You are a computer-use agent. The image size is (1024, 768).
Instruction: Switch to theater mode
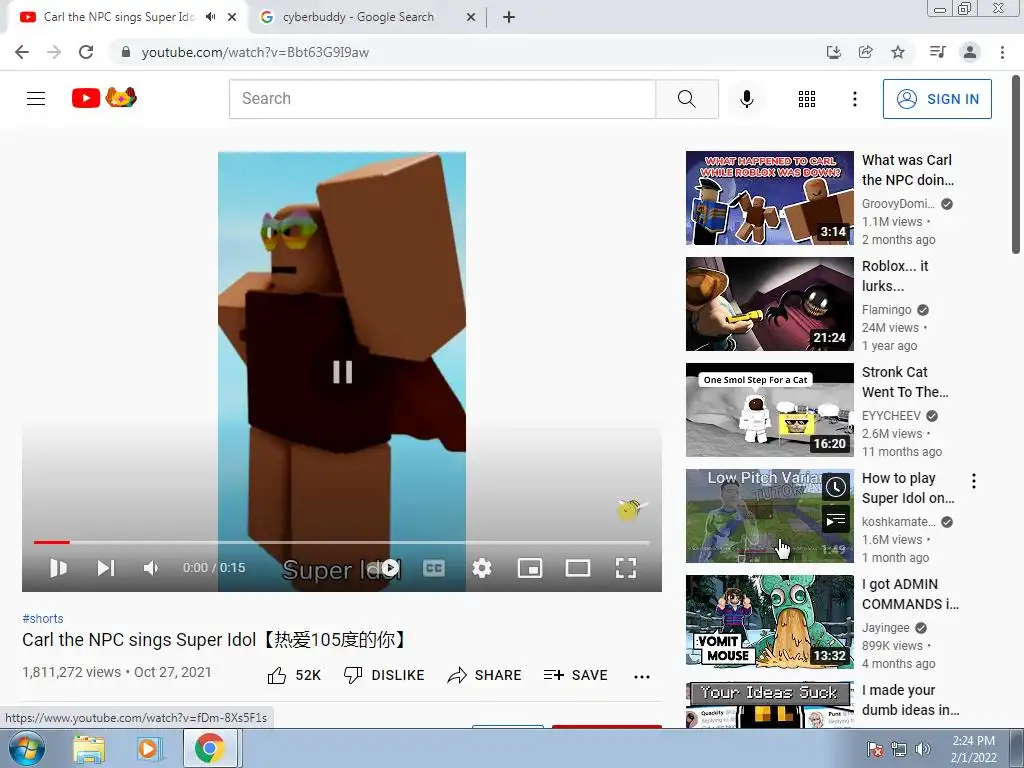tap(578, 568)
